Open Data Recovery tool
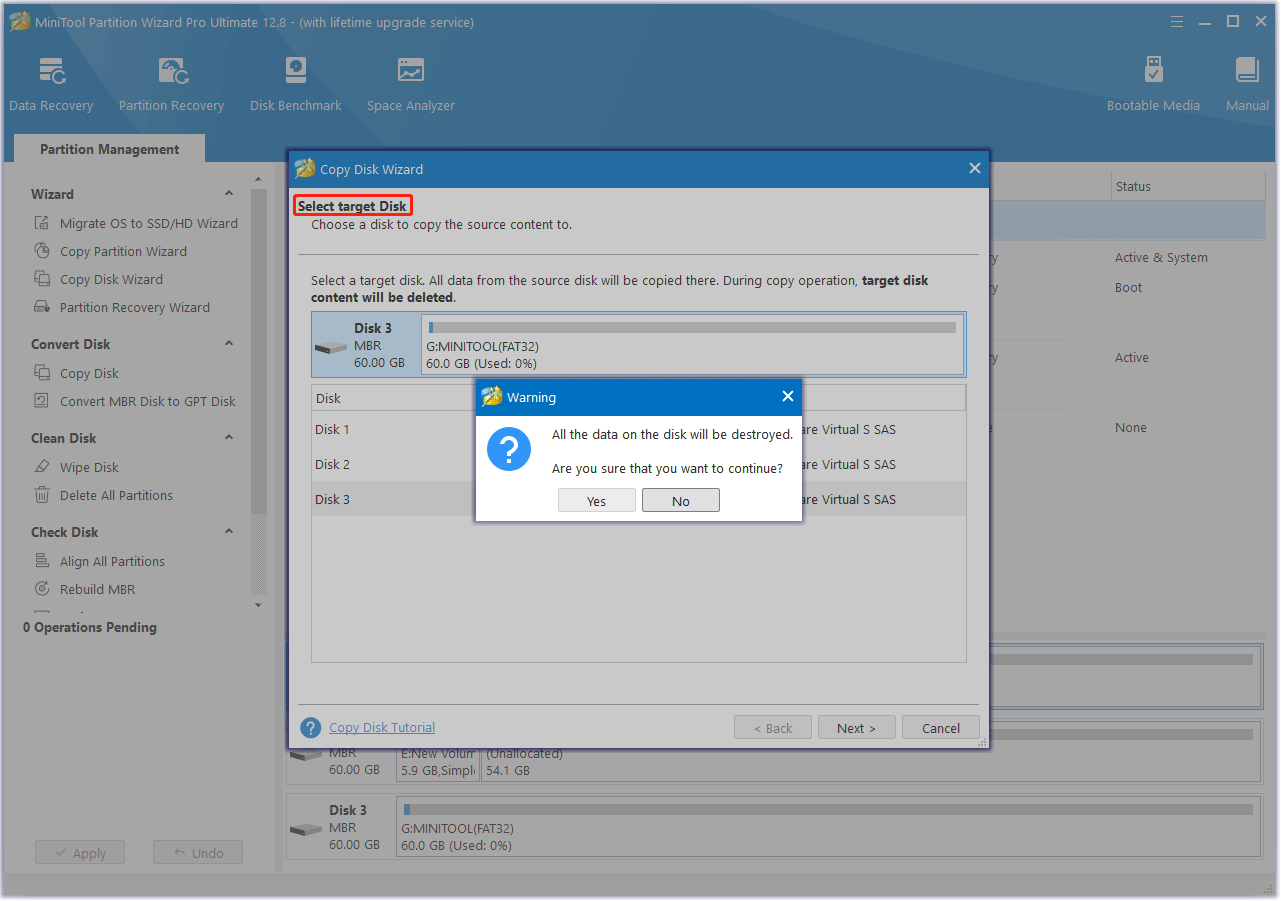The width and height of the screenshot is (1281, 901). [x=51, y=85]
